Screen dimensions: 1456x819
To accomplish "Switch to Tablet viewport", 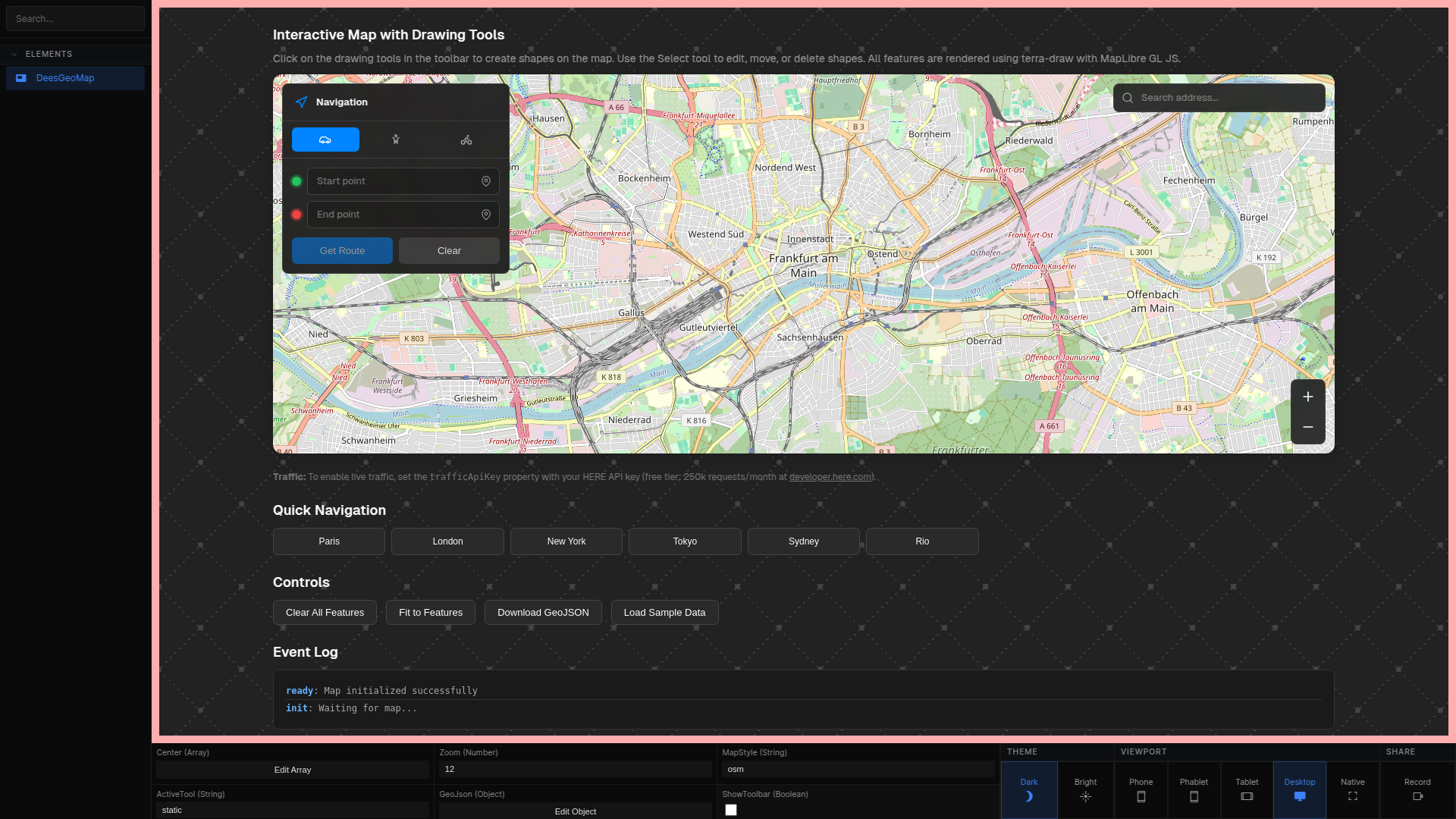I will click(1247, 789).
